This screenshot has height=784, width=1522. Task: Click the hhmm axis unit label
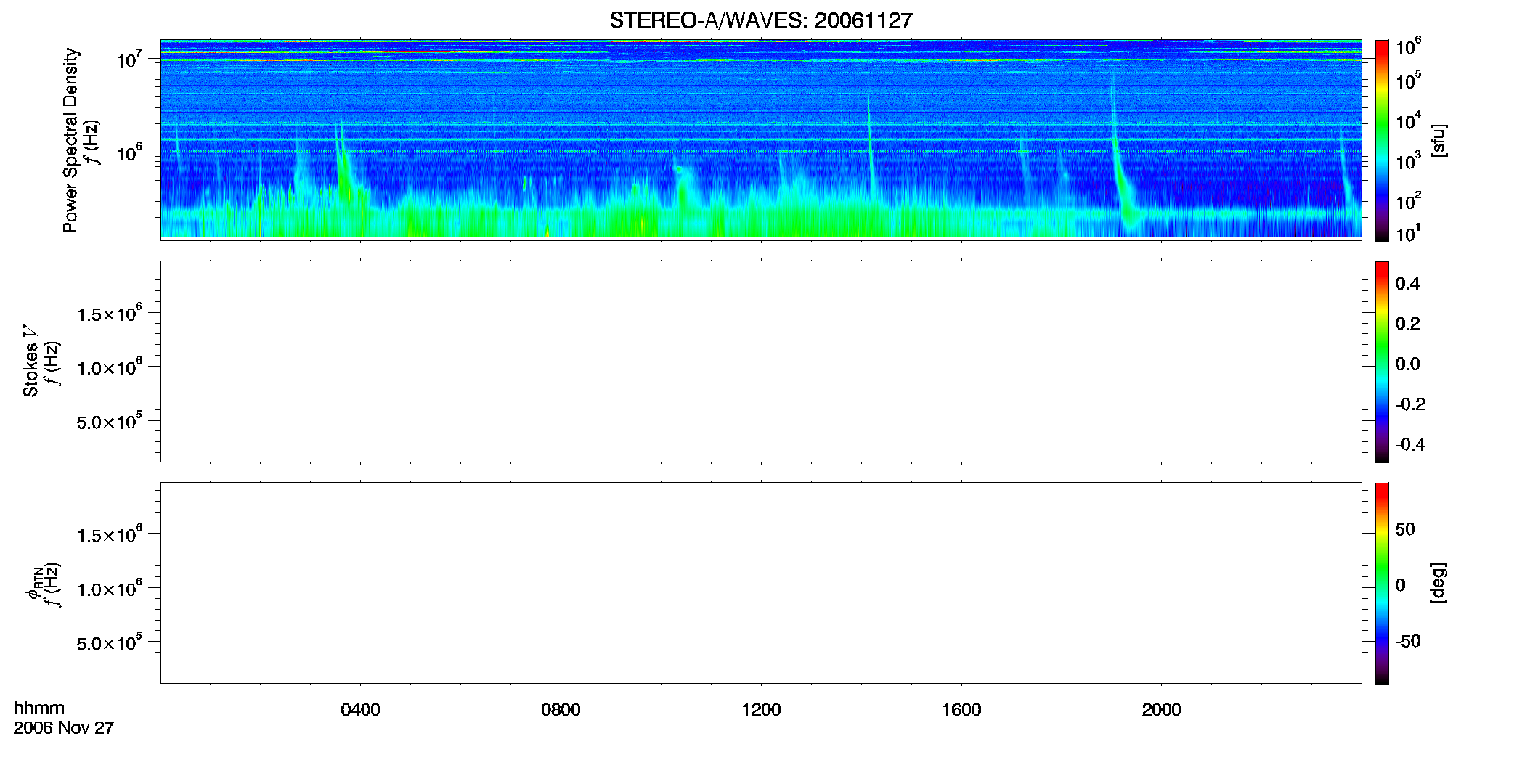pos(39,708)
